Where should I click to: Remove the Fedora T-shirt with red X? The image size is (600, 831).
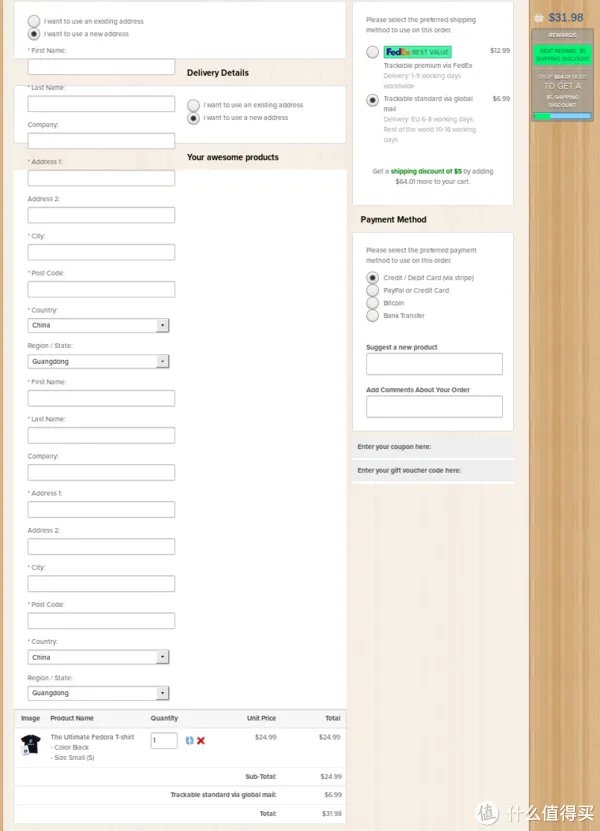tap(201, 740)
